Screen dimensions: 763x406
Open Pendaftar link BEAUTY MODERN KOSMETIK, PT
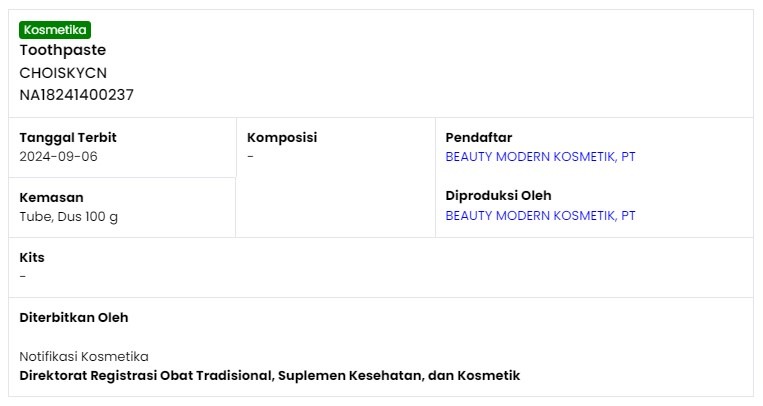tap(540, 157)
